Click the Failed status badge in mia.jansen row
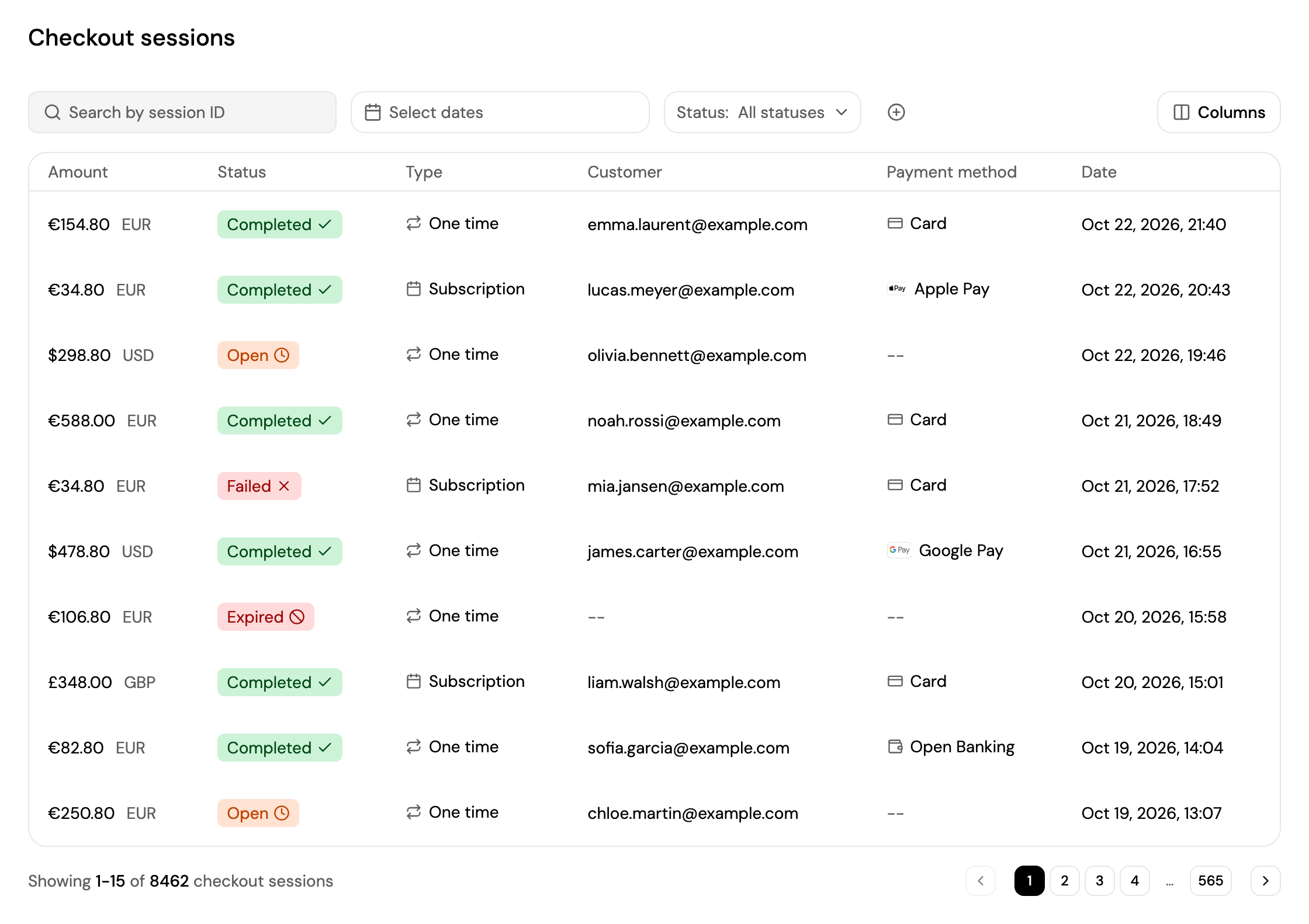 (259, 486)
